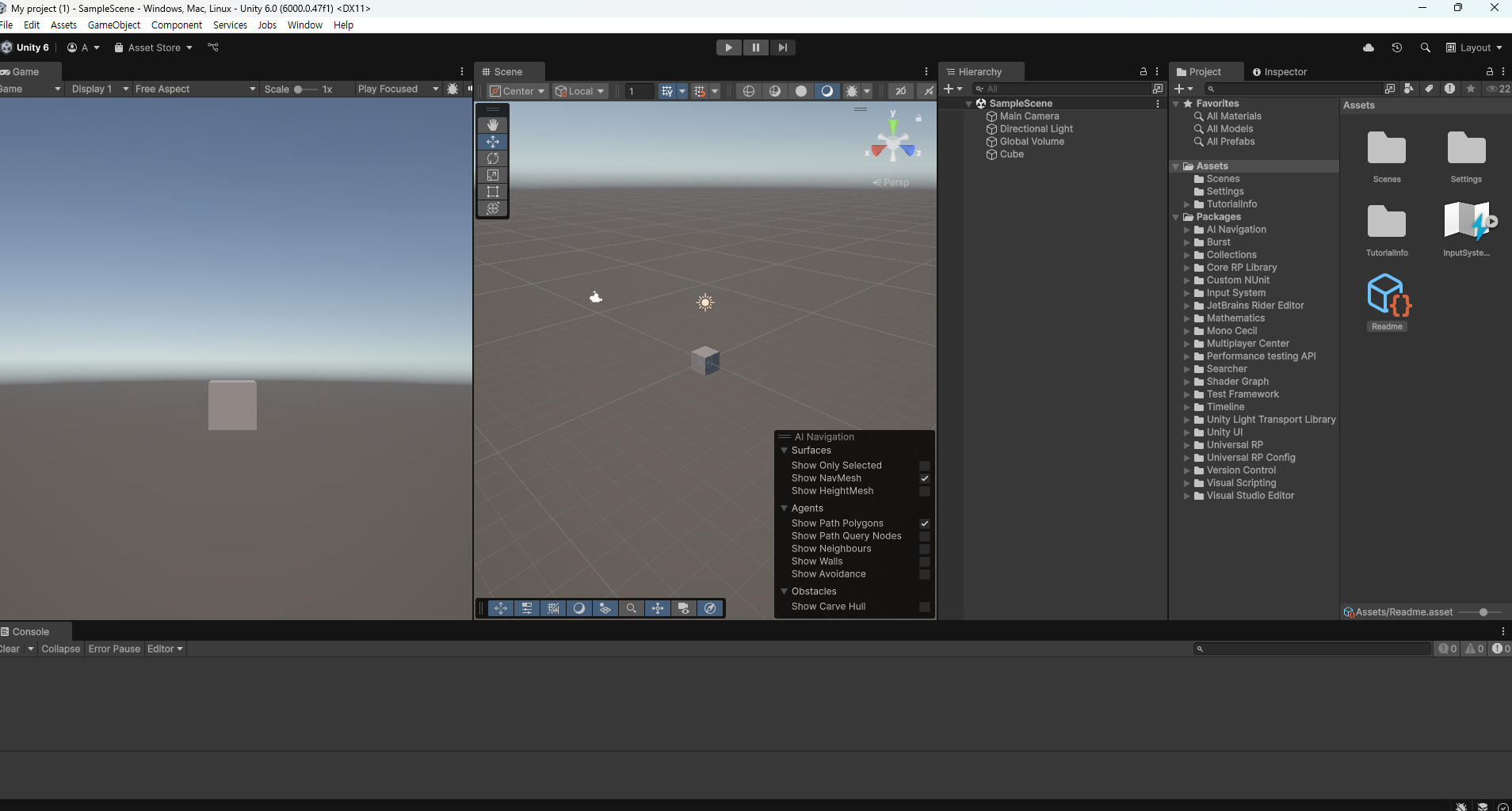Enable Show HeightMesh checkbox
The image size is (1512, 811).
click(925, 491)
